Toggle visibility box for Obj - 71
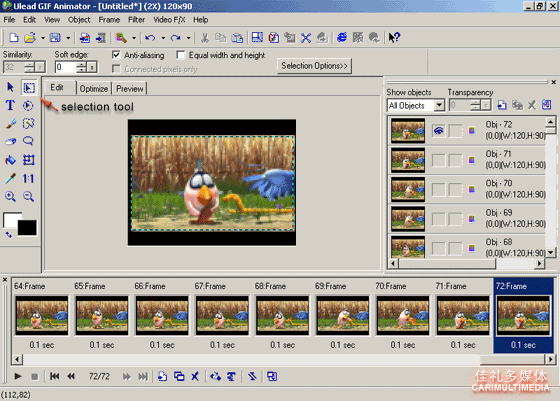The width and height of the screenshot is (560, 401). pos(439,160)
